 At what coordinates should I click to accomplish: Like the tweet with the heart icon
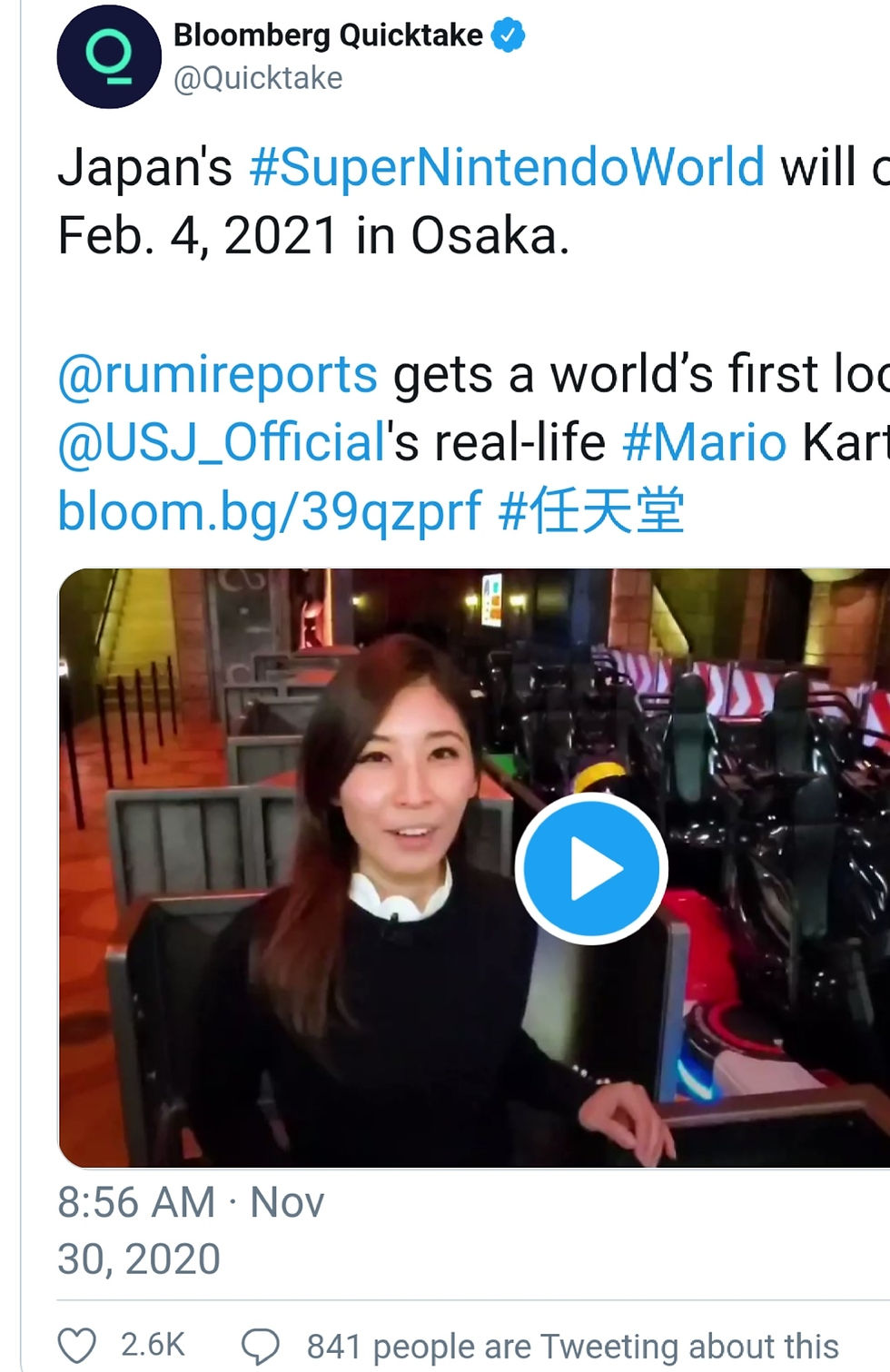pos(77,1346)
